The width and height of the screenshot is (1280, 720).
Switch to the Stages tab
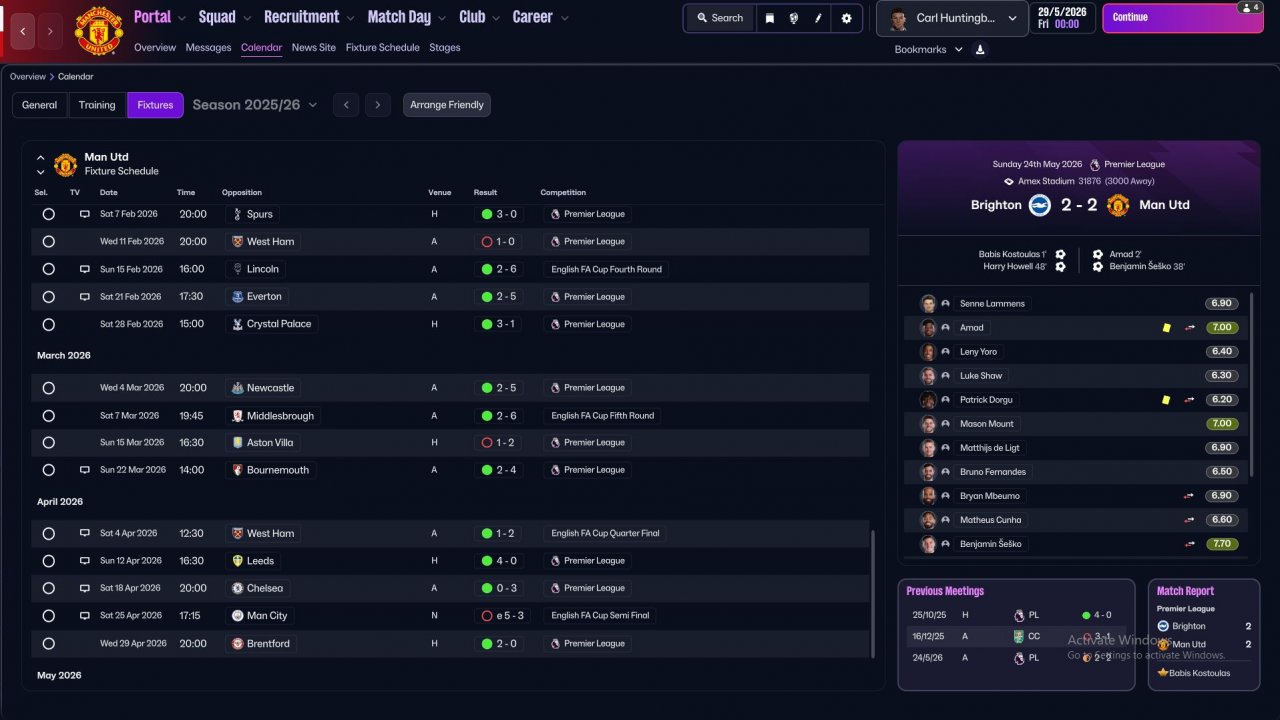click(x=445, y=48)
